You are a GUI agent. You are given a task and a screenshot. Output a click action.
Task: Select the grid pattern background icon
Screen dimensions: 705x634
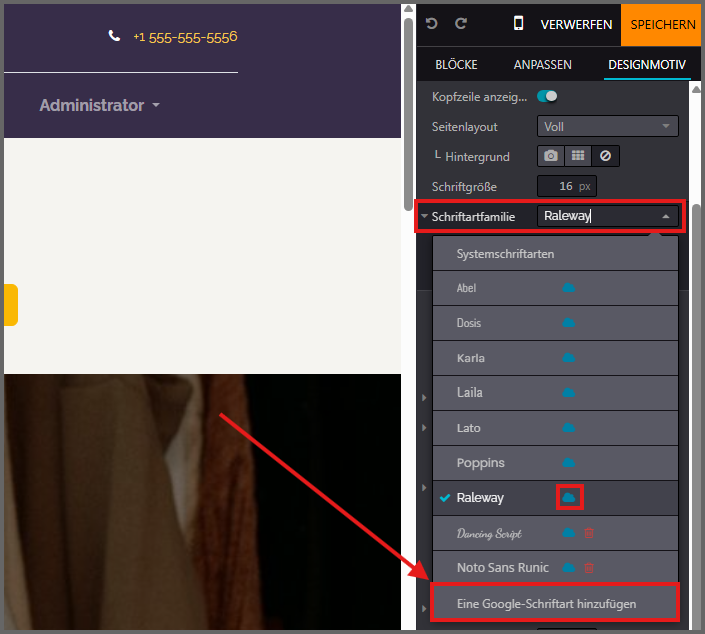[x=577, y=156]
